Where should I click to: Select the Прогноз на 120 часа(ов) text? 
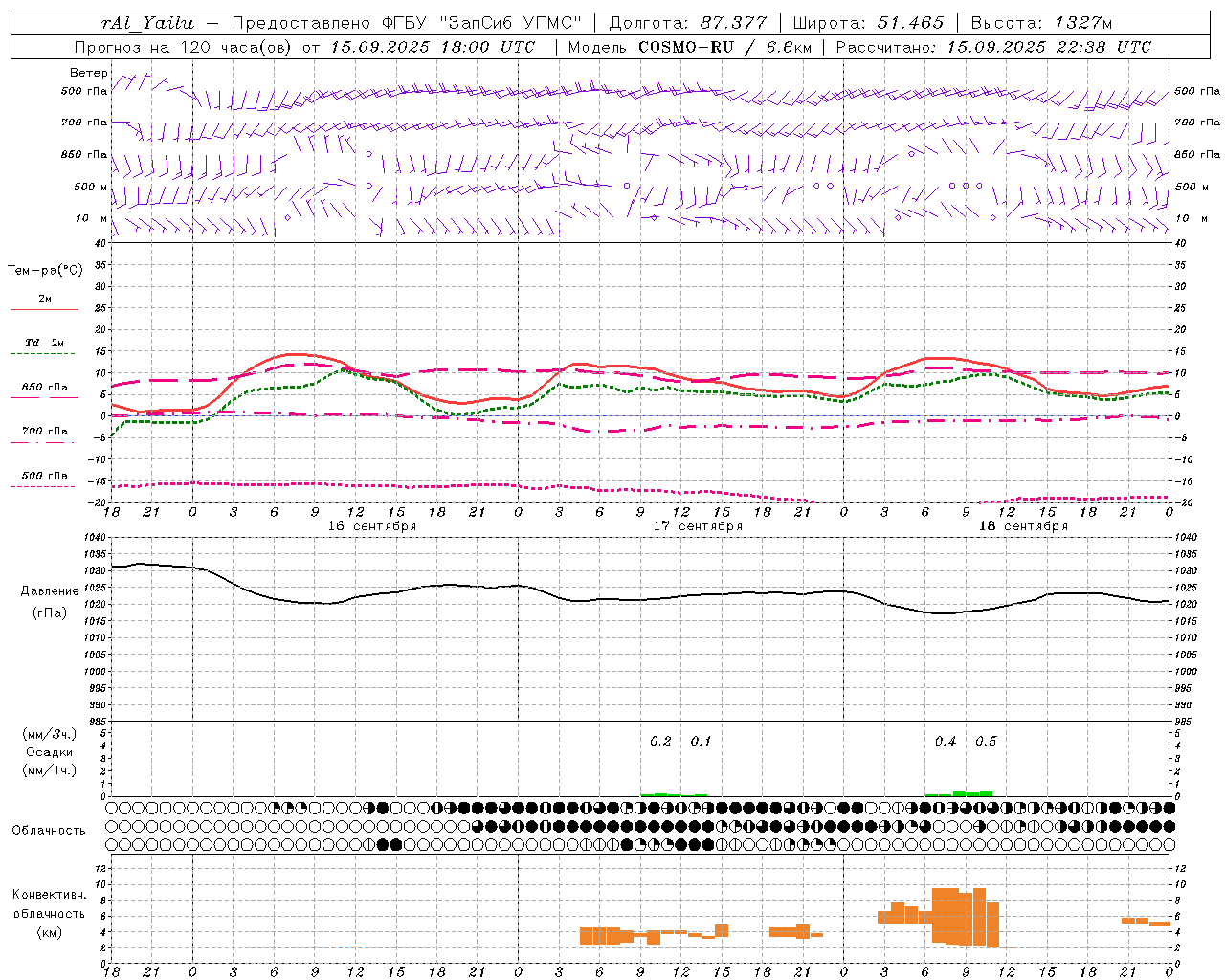click(x=185, y=47)
